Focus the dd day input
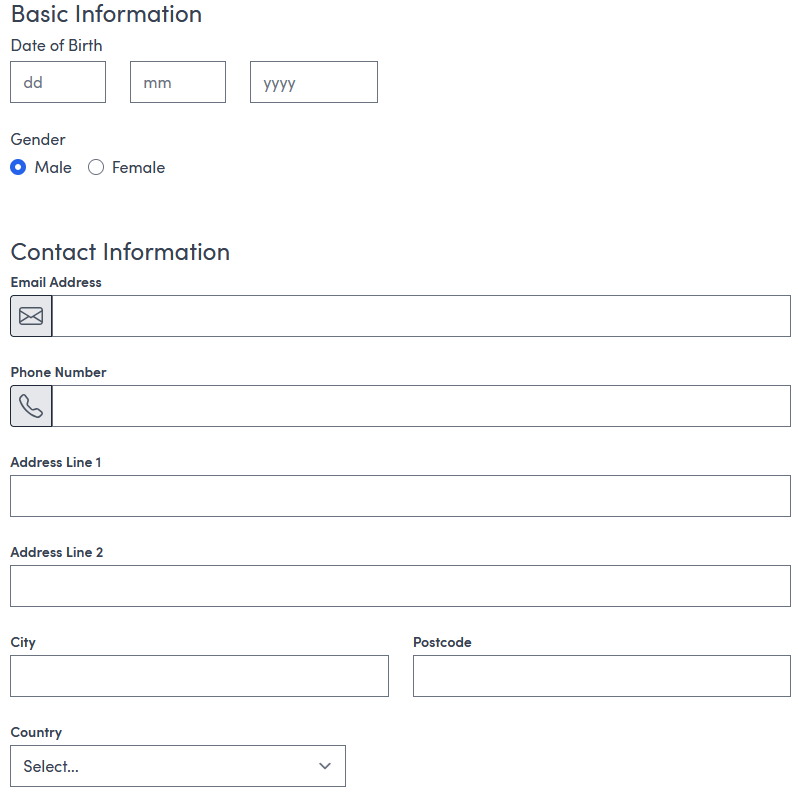Viewport: 798px width, 812px height. click(x=58, y=82)
